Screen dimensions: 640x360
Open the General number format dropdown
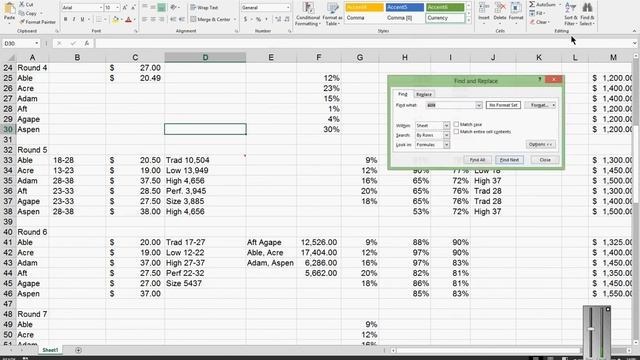tap(288, 8)
